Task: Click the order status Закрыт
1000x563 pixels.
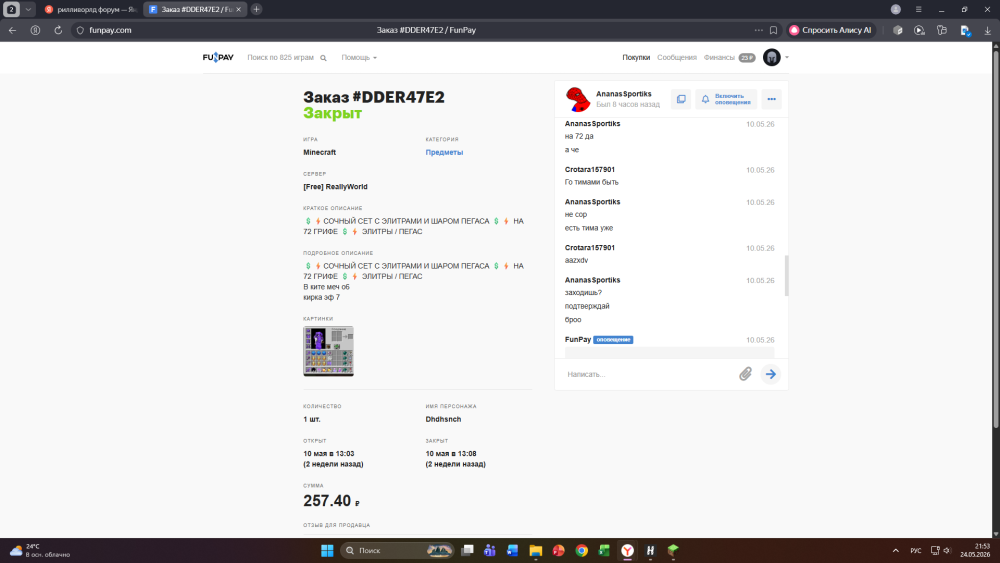Action: (333, 113)
